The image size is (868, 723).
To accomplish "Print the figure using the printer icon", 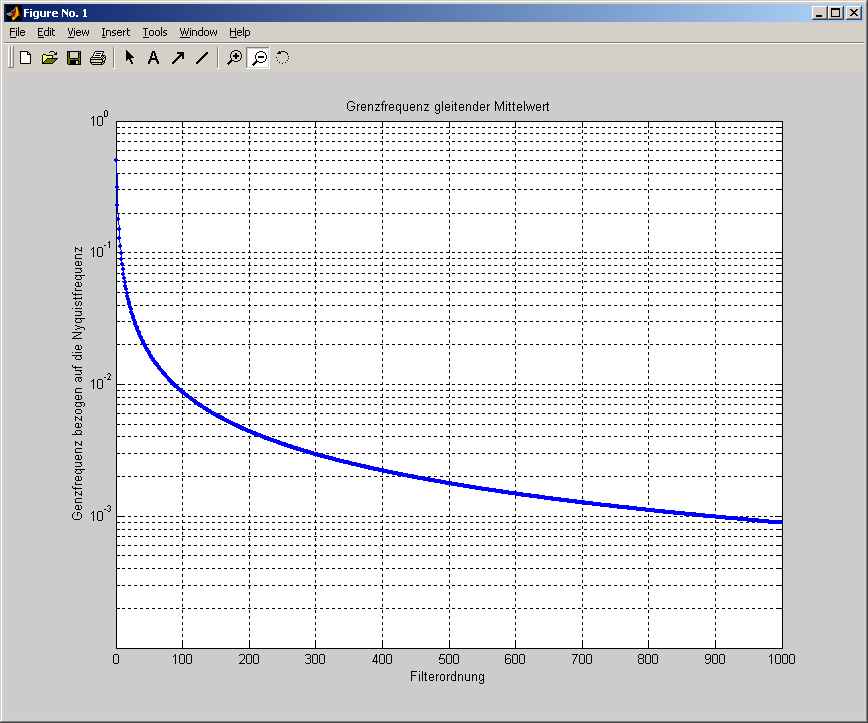I will point(98,58).
